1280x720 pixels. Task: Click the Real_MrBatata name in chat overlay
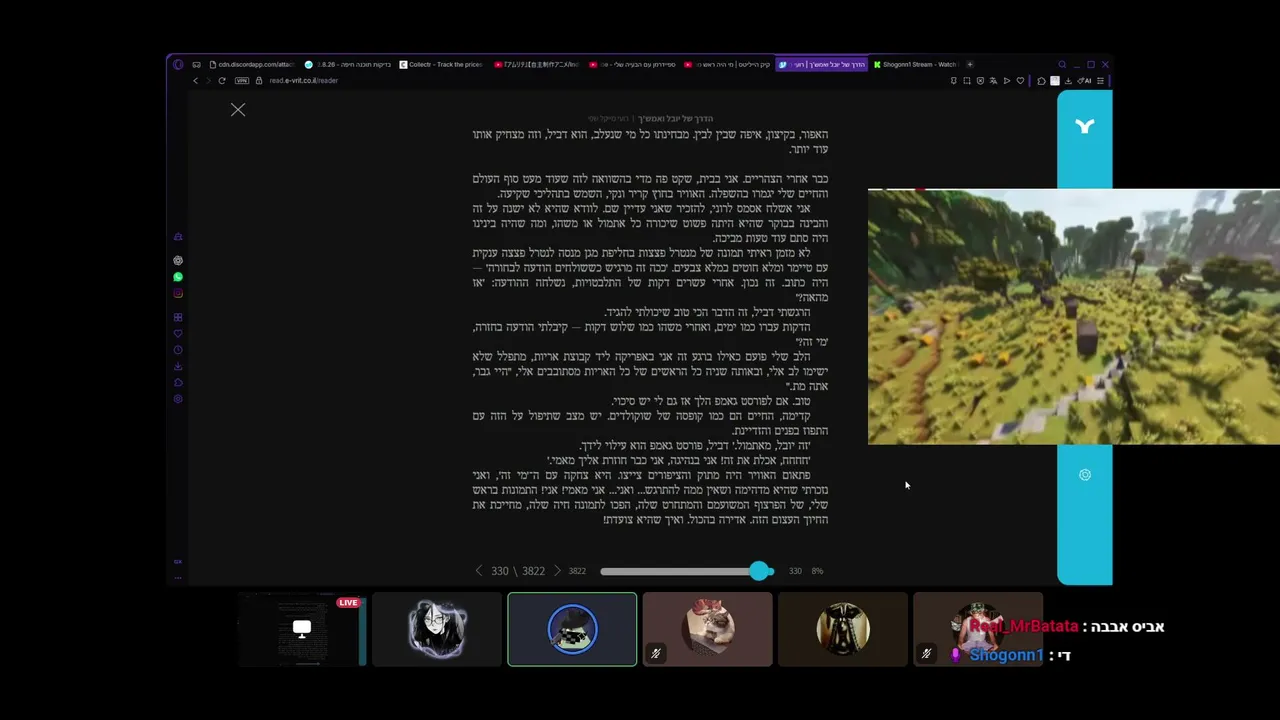(x=1024, y=626)
